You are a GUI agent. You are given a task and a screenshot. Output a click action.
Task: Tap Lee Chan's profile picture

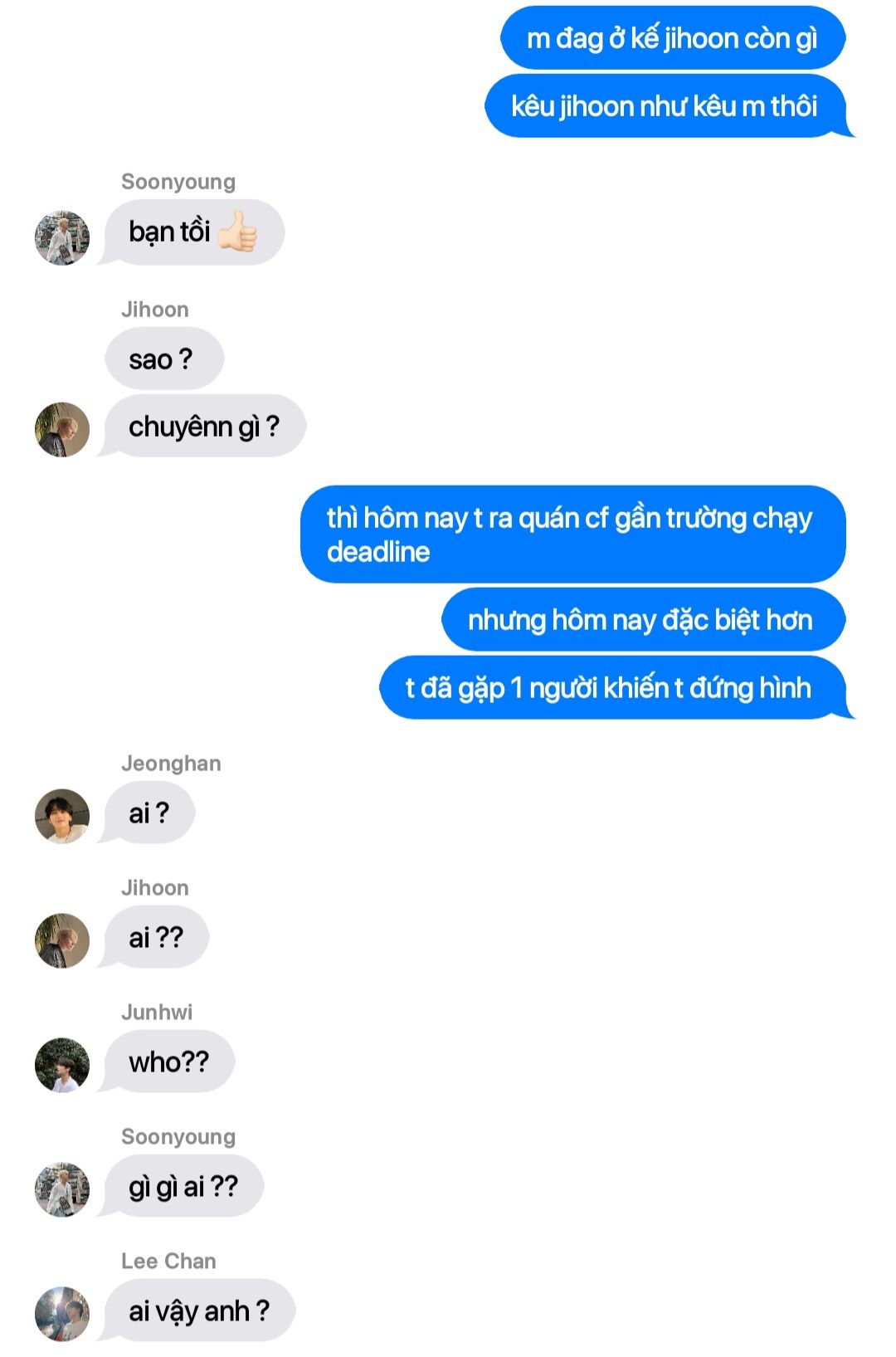tap(62, 1314)
